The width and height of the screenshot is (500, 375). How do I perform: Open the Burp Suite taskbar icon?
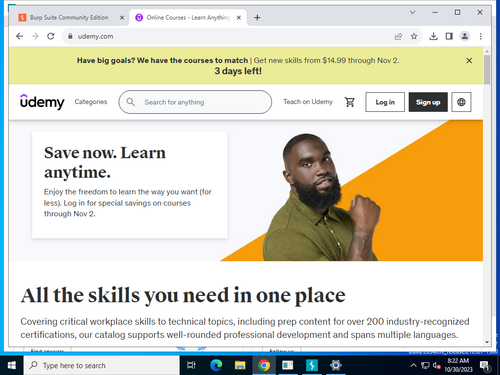pos(312,365)
